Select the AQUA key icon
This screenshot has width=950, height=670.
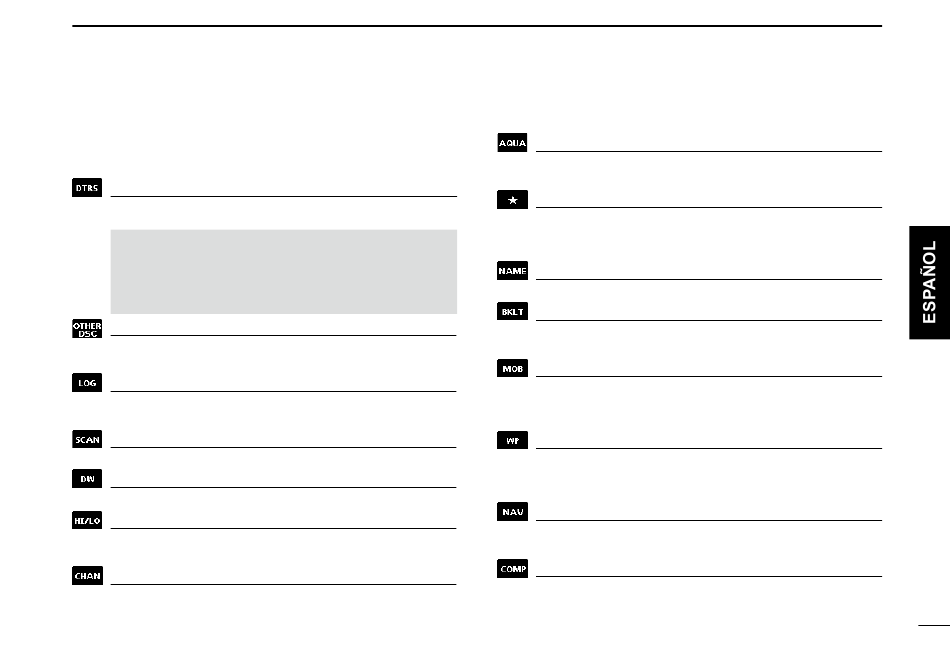click(512, 142)
